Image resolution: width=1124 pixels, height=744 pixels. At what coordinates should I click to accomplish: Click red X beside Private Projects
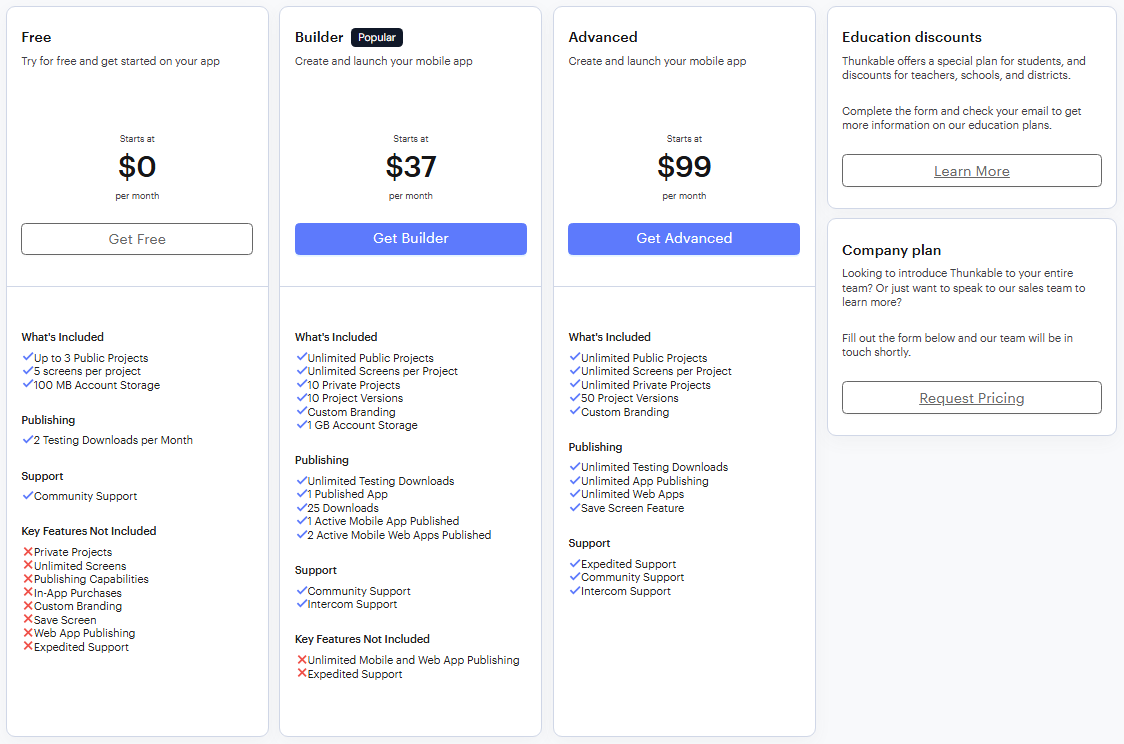click(x=28, y=551)
